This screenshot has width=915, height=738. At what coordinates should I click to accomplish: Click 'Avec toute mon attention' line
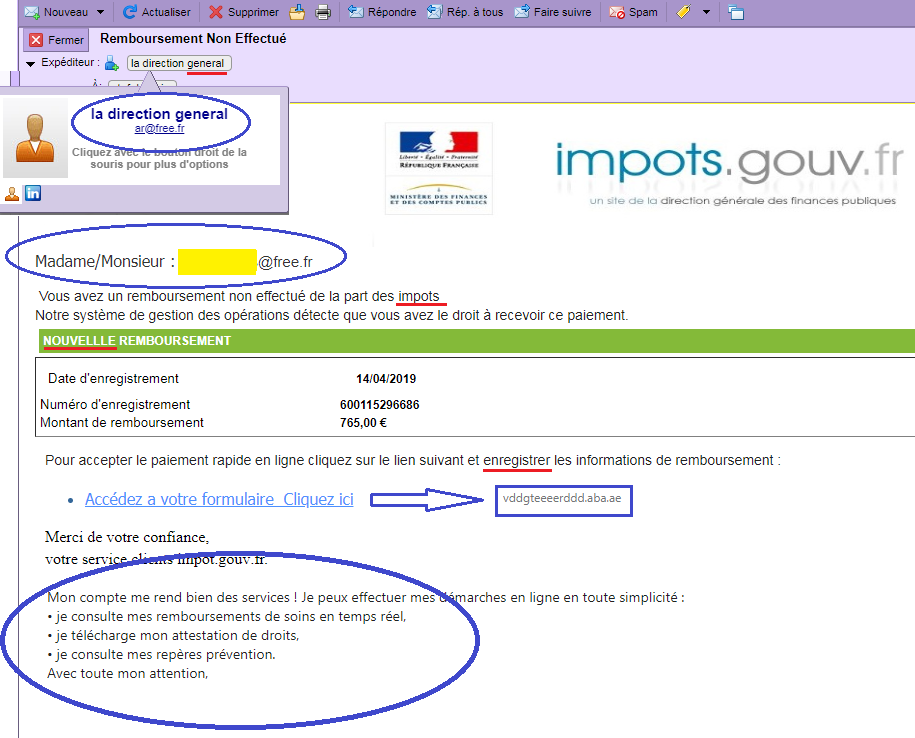(128, 673)
